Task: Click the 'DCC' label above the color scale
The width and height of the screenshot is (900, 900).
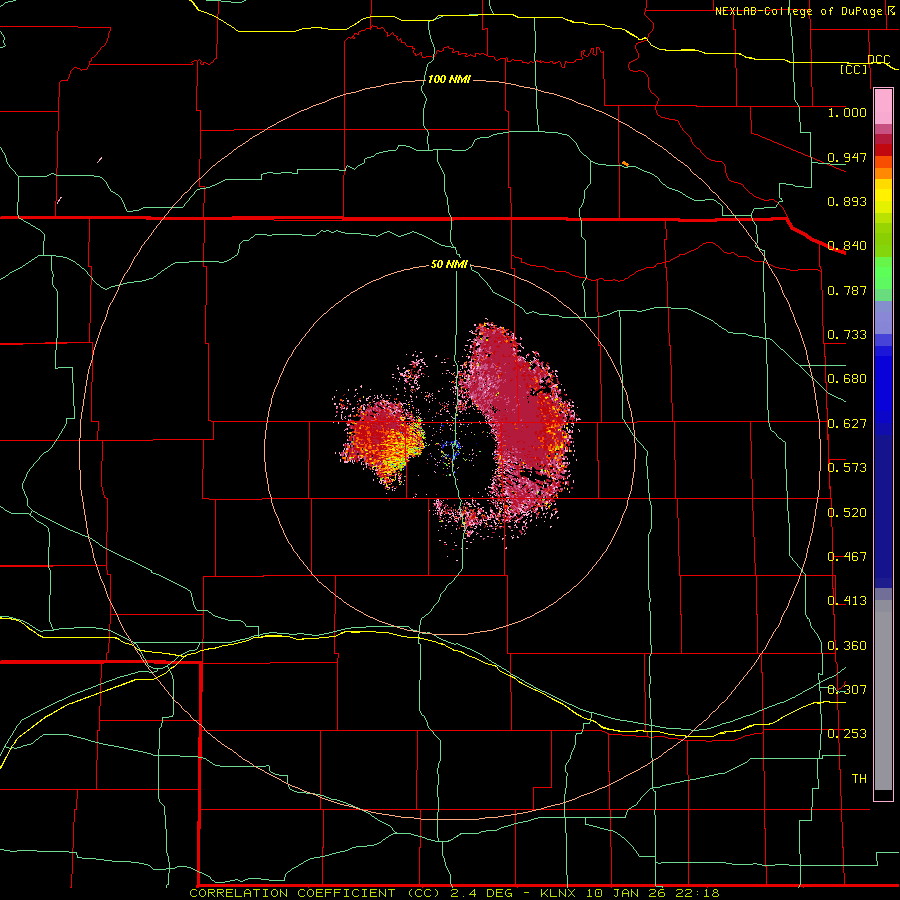Action: (878, 60)
